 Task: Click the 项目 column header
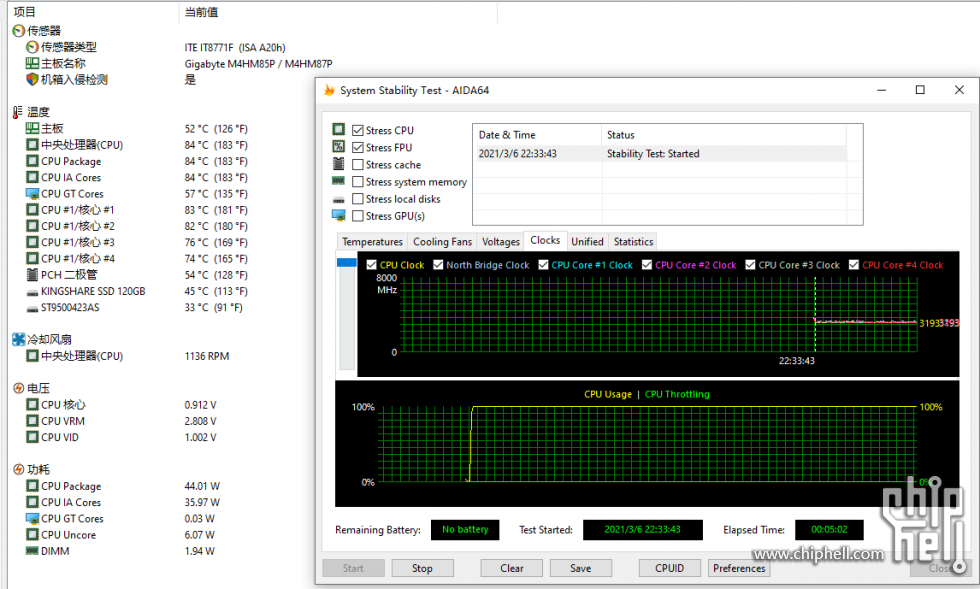[x=94, y=12]
